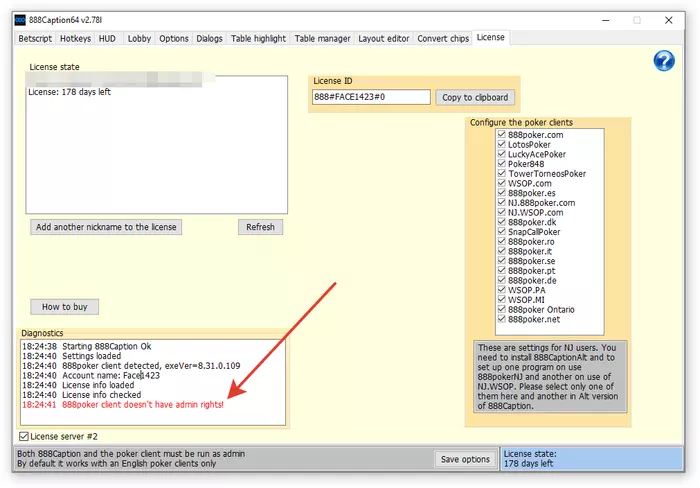Select the Table manager tab
Viewport: 700px width, 488px height.
[322, 39]
